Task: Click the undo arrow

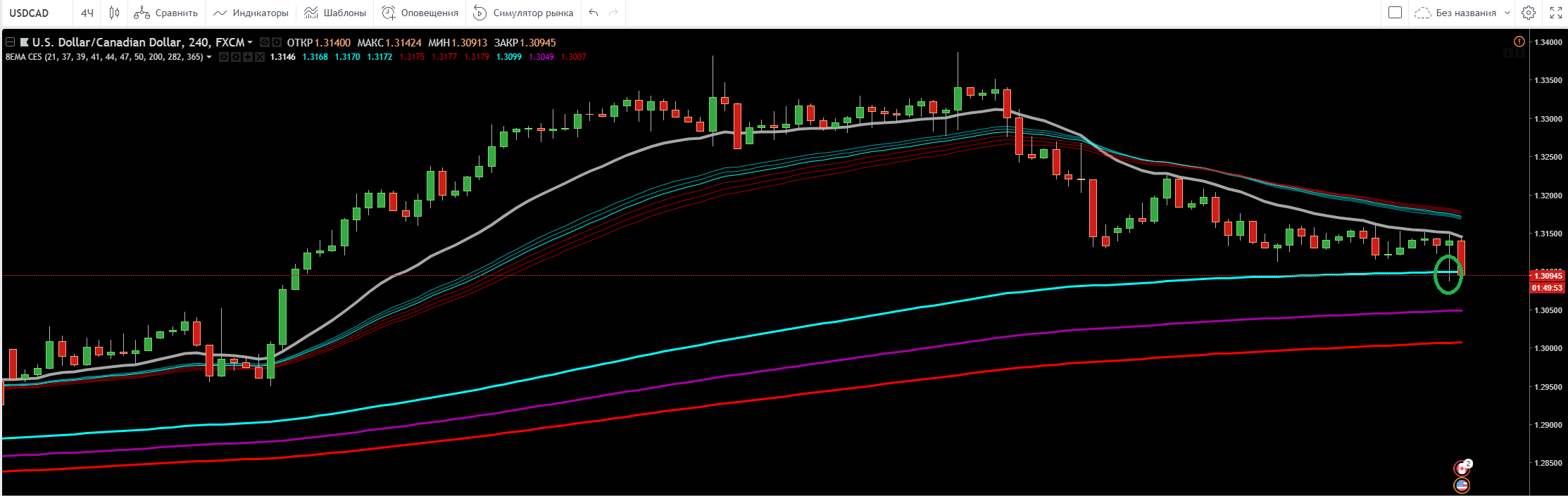Action: click(x=594, y=13)
